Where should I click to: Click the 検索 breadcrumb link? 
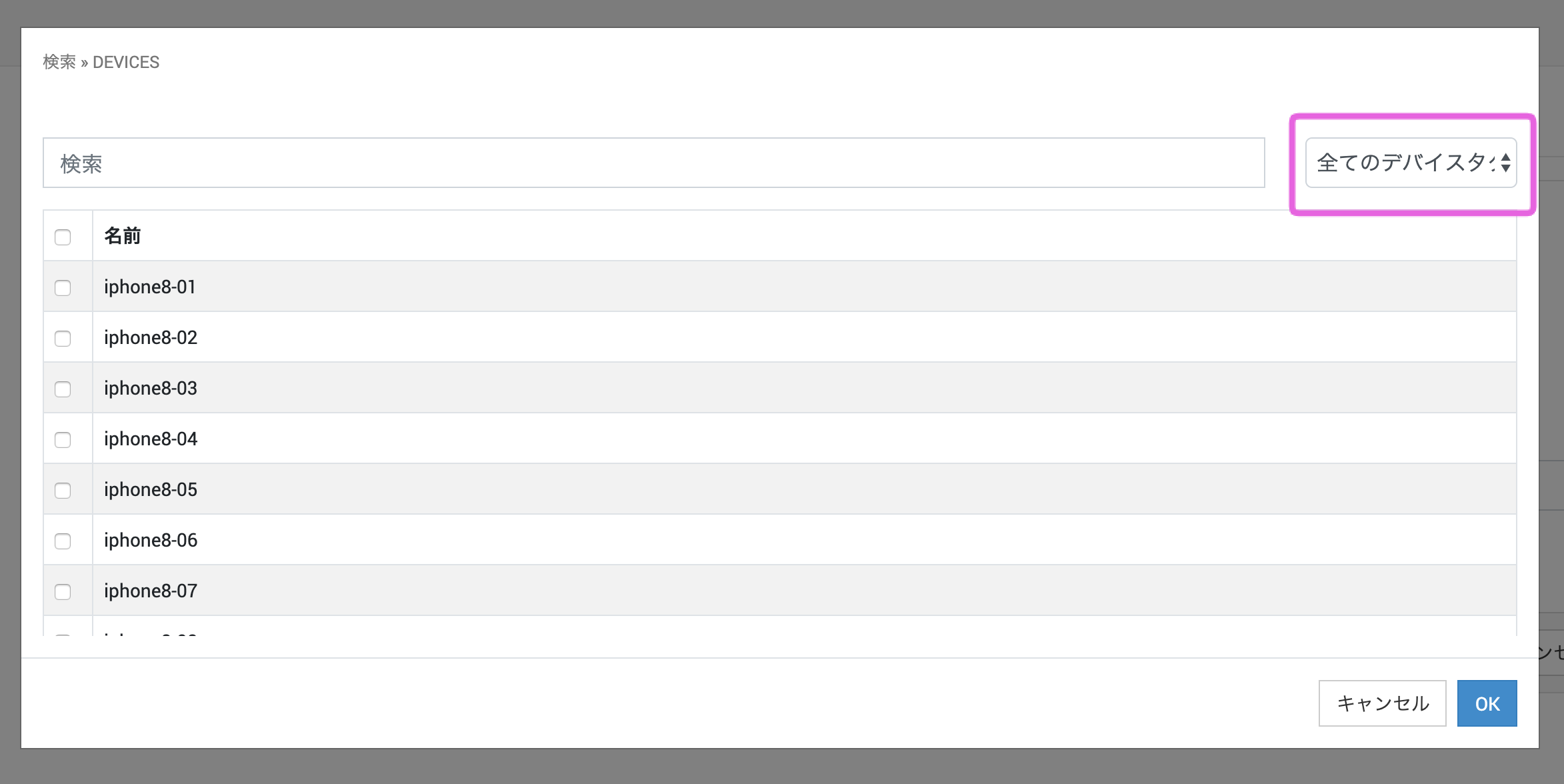tap(59, 62)
